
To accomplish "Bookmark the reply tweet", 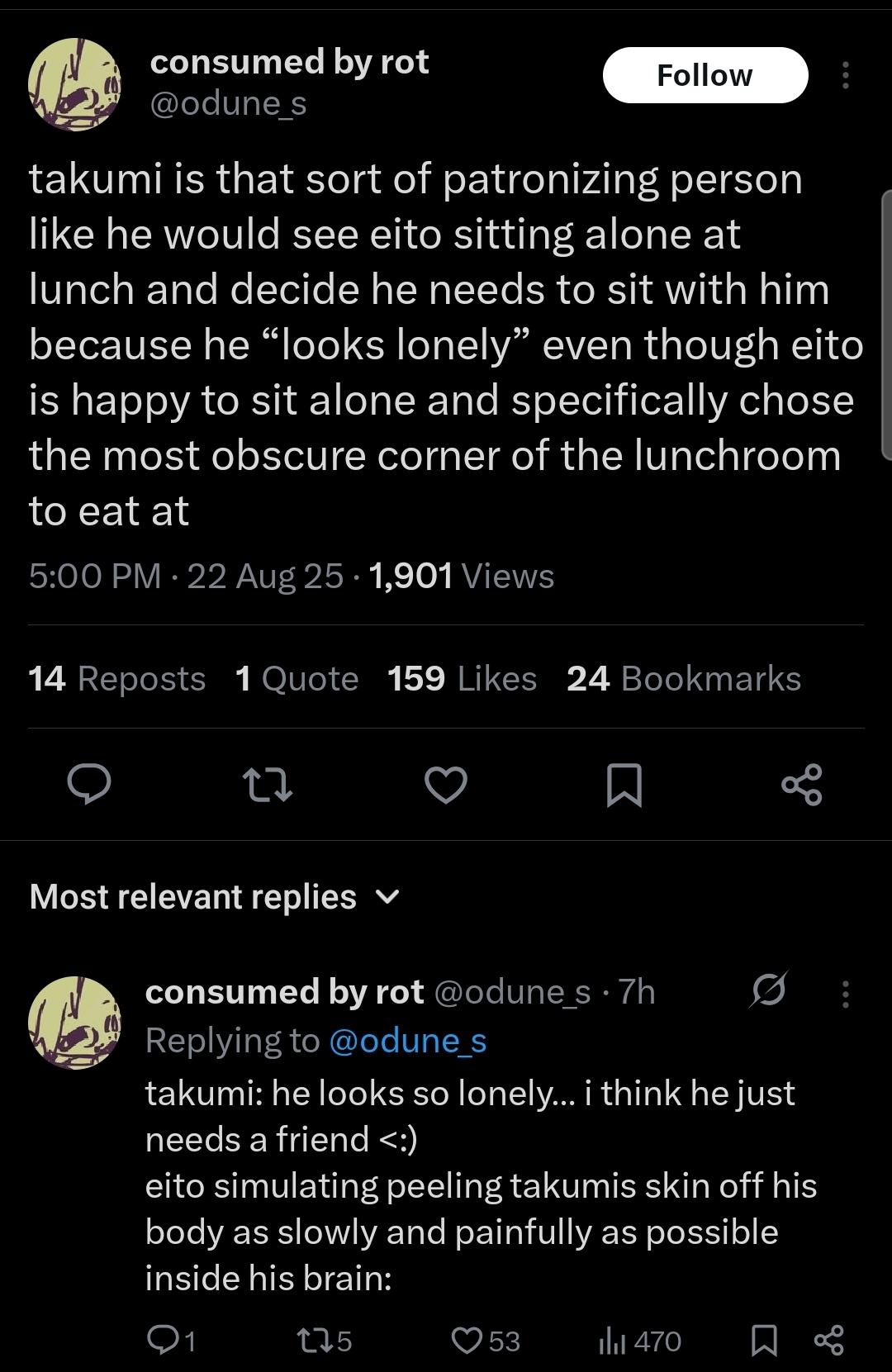I will [764, 1340].
